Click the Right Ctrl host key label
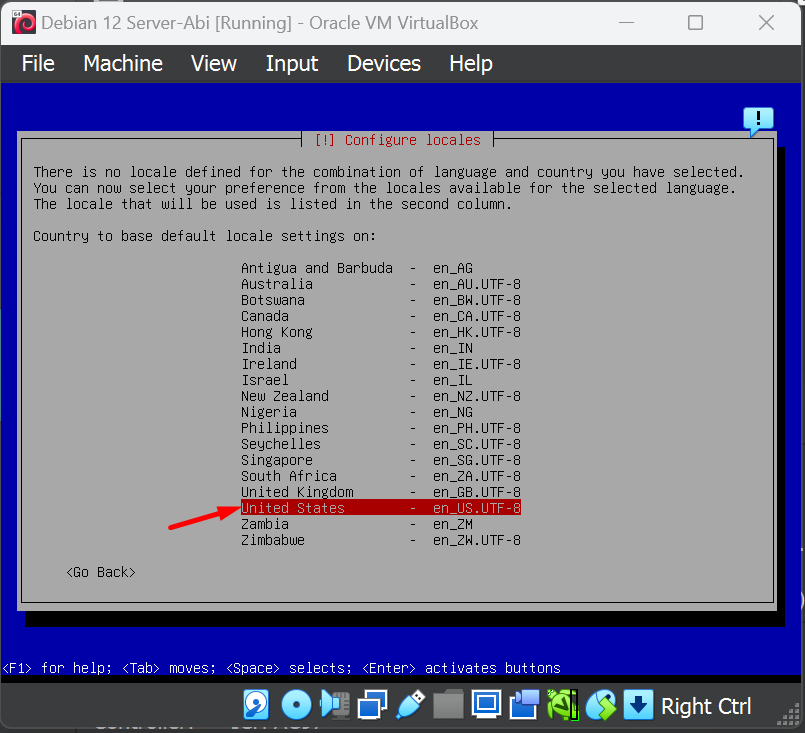 coord(706,706)
